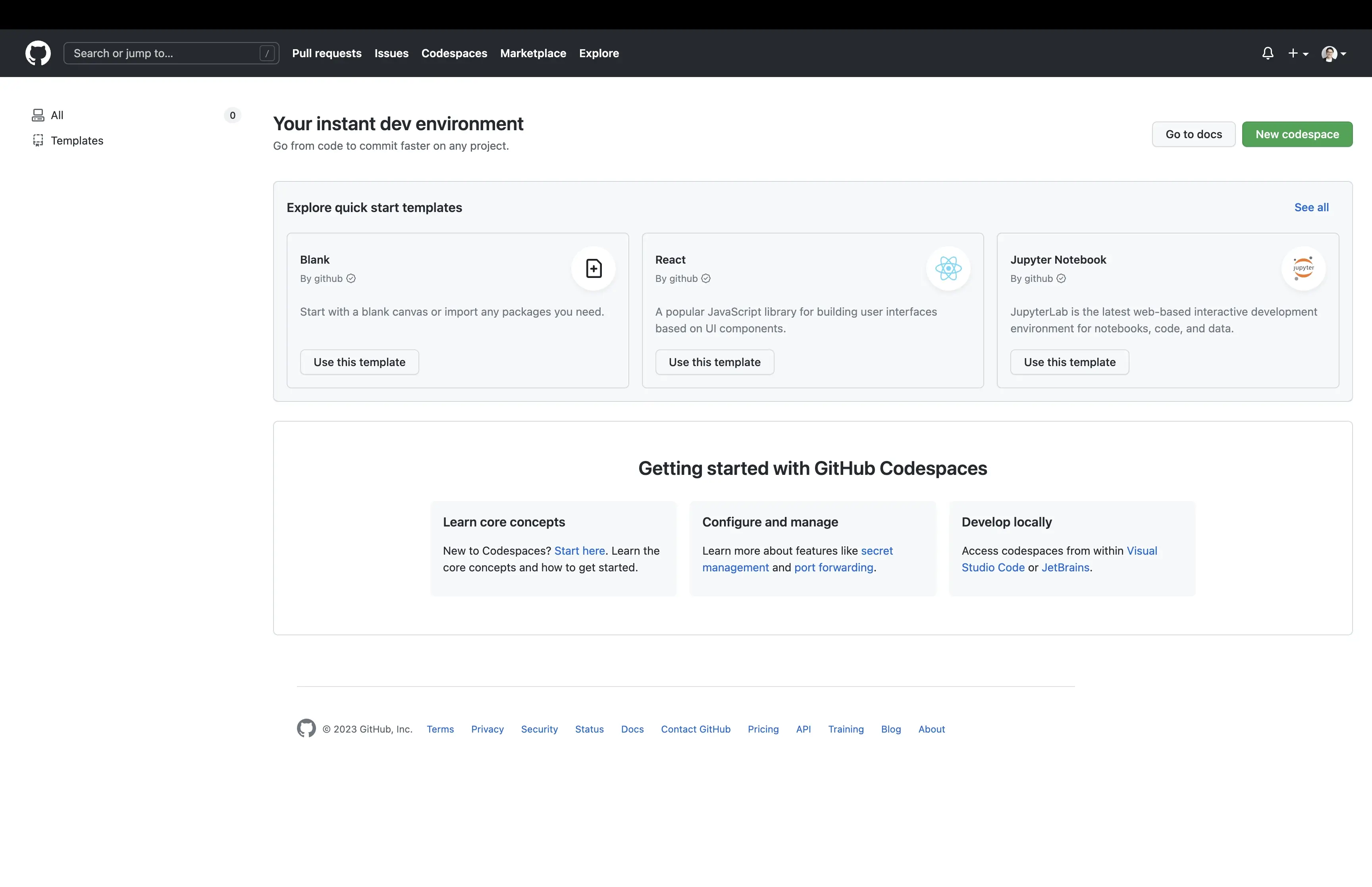Open the user avatar account menu
Viewport: 1372px width, 887px height.
pos(1333,54)
